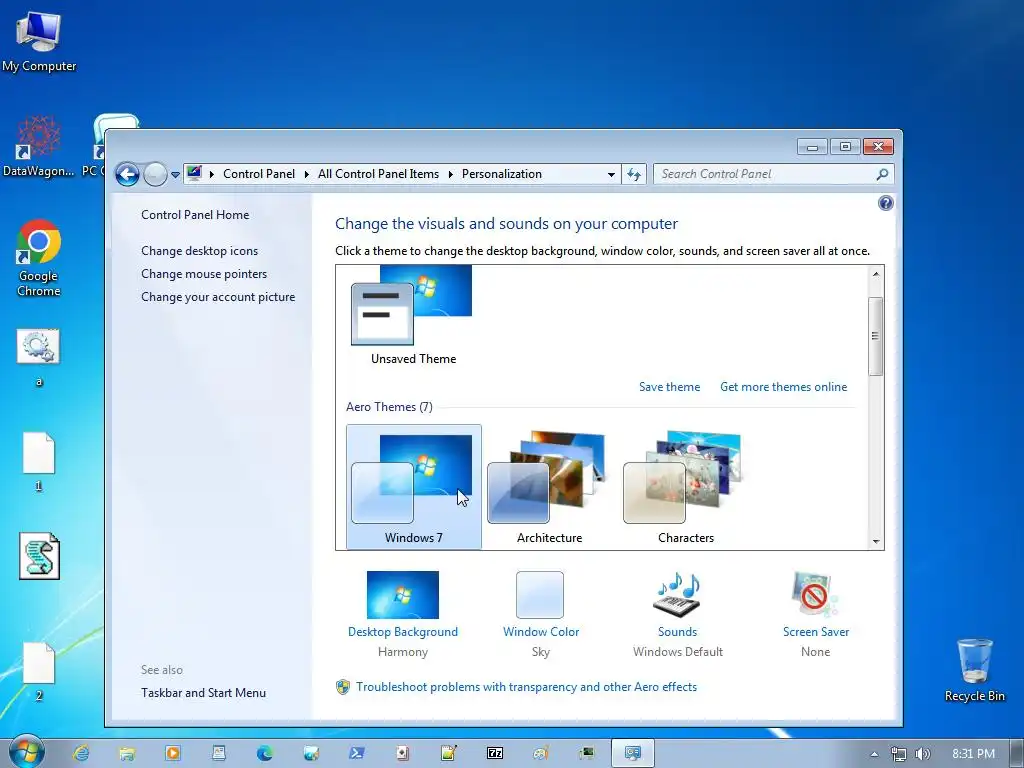Viewport: 1024px width, 768px height.
Task: Launch Microsoft Edge from the taskbar
Action: coord(264,753)
